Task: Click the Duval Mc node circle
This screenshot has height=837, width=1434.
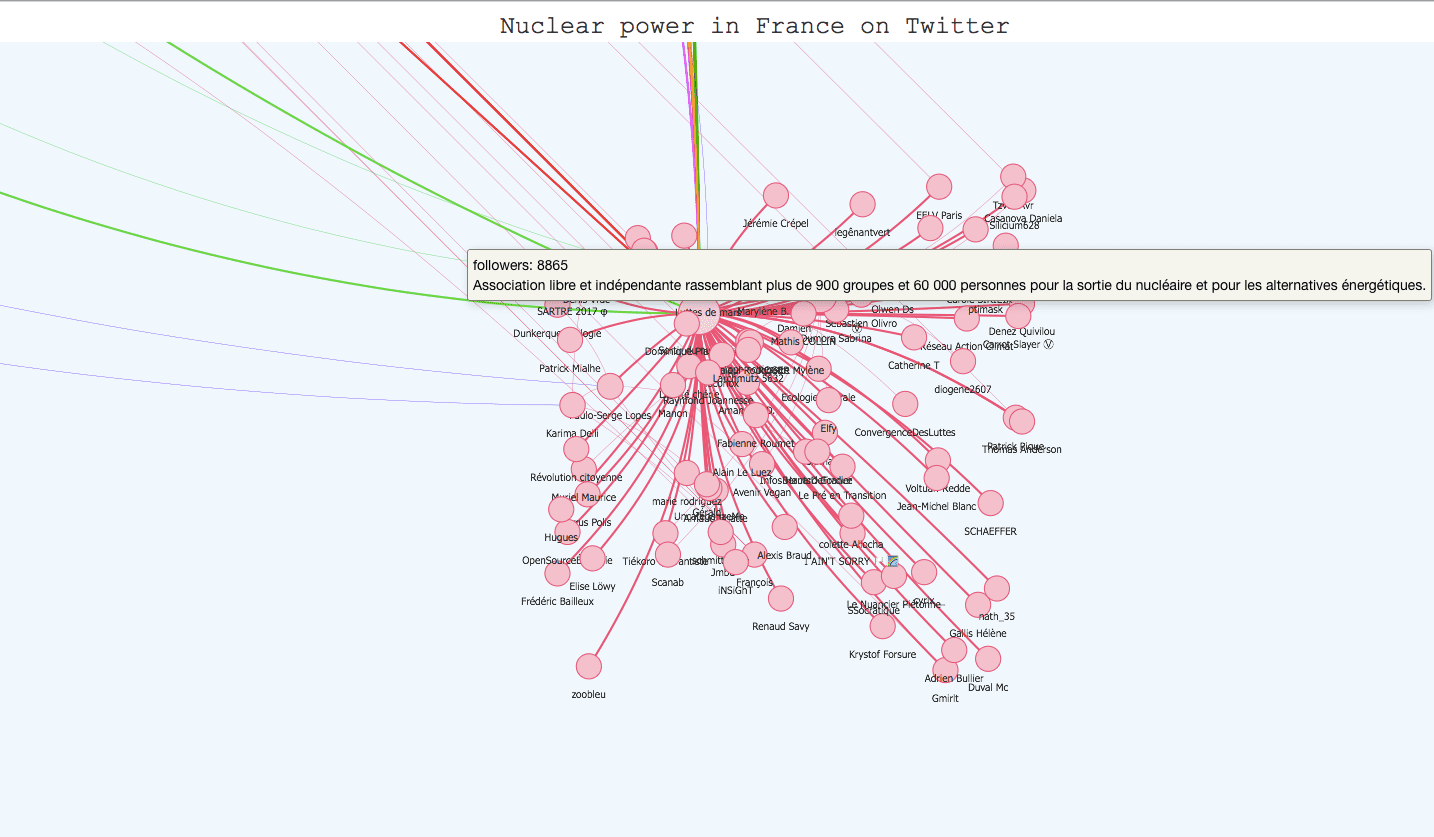Action: point(988,659)
